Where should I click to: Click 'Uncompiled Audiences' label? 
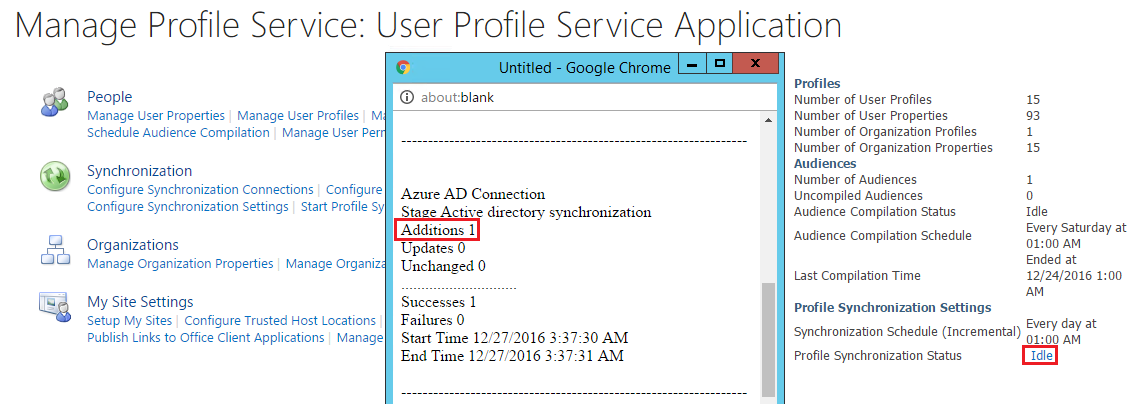coord(858,196)
